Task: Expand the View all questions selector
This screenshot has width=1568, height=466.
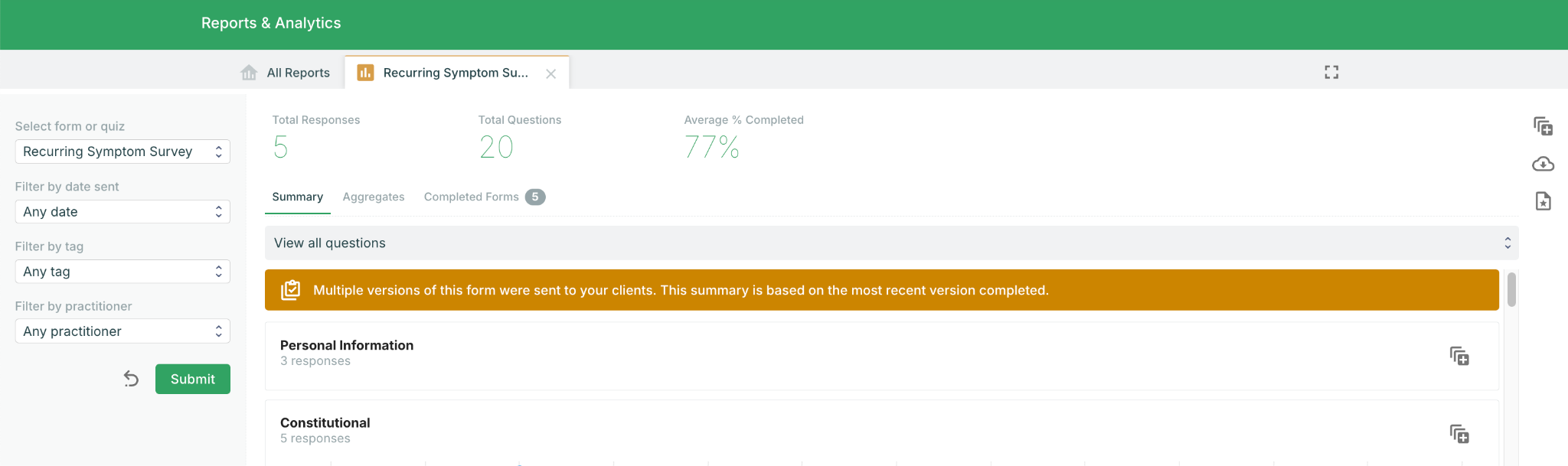Action: (x=891, y=243)
